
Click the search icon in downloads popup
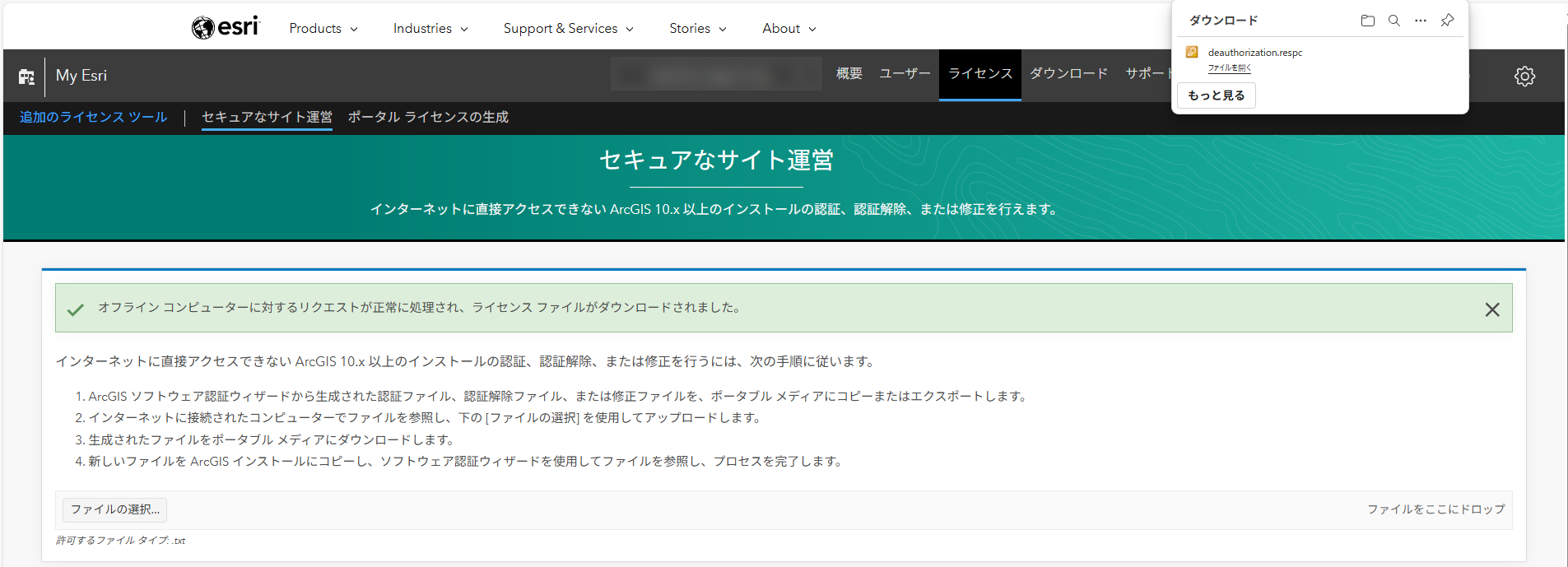[1394, 21]
